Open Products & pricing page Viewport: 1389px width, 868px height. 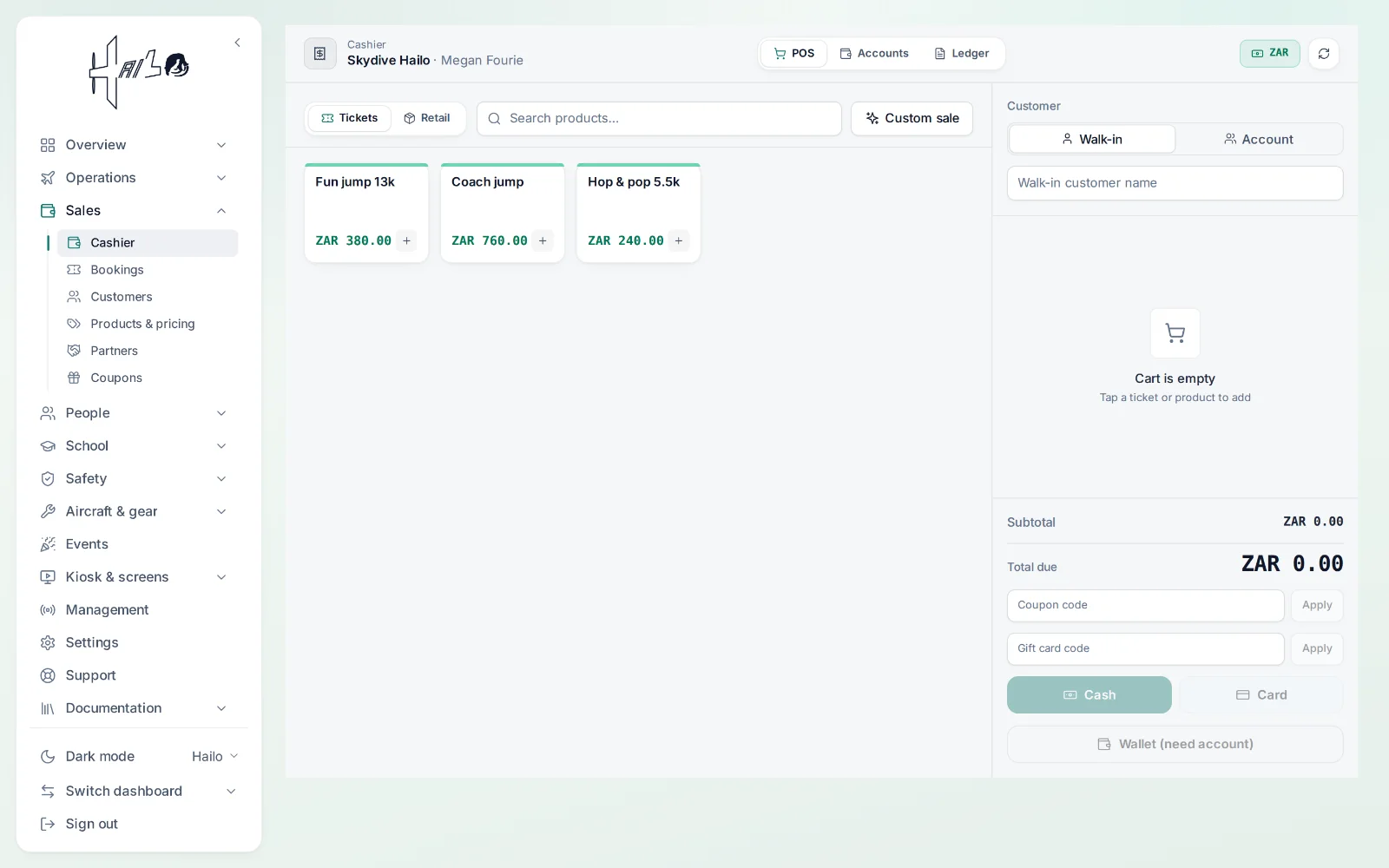(x=148, y=324)
